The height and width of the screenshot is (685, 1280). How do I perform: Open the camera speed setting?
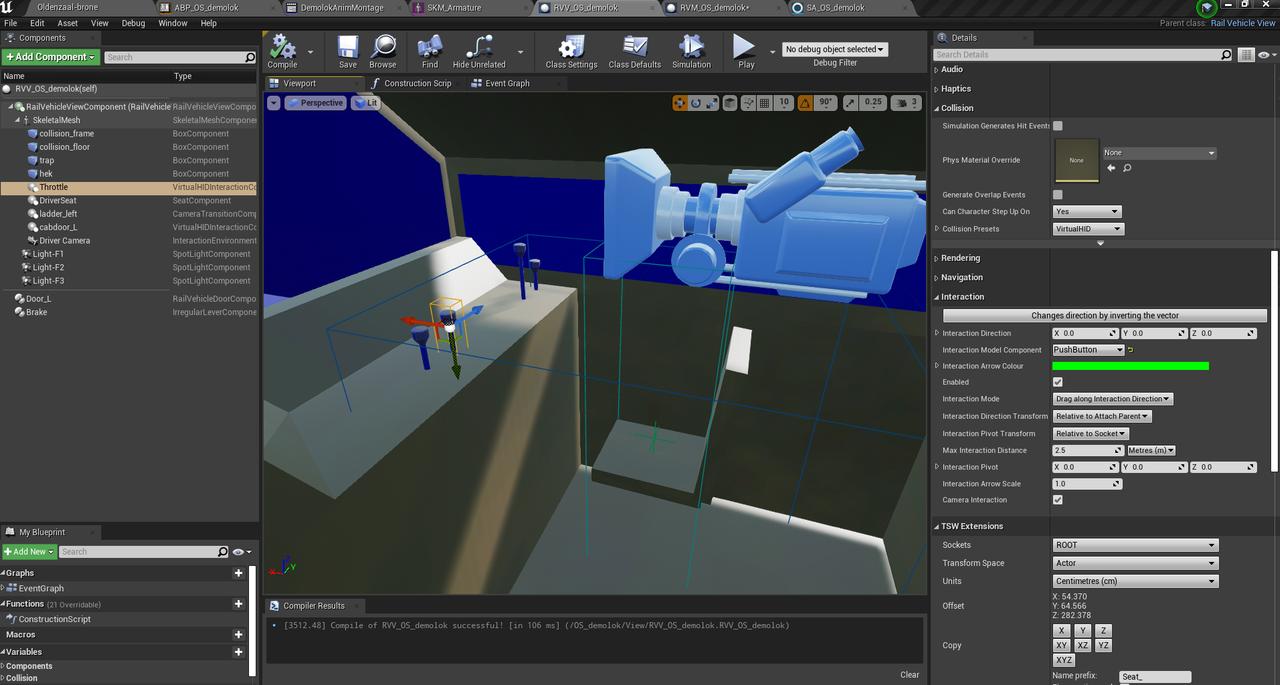(x=906, y=102)
